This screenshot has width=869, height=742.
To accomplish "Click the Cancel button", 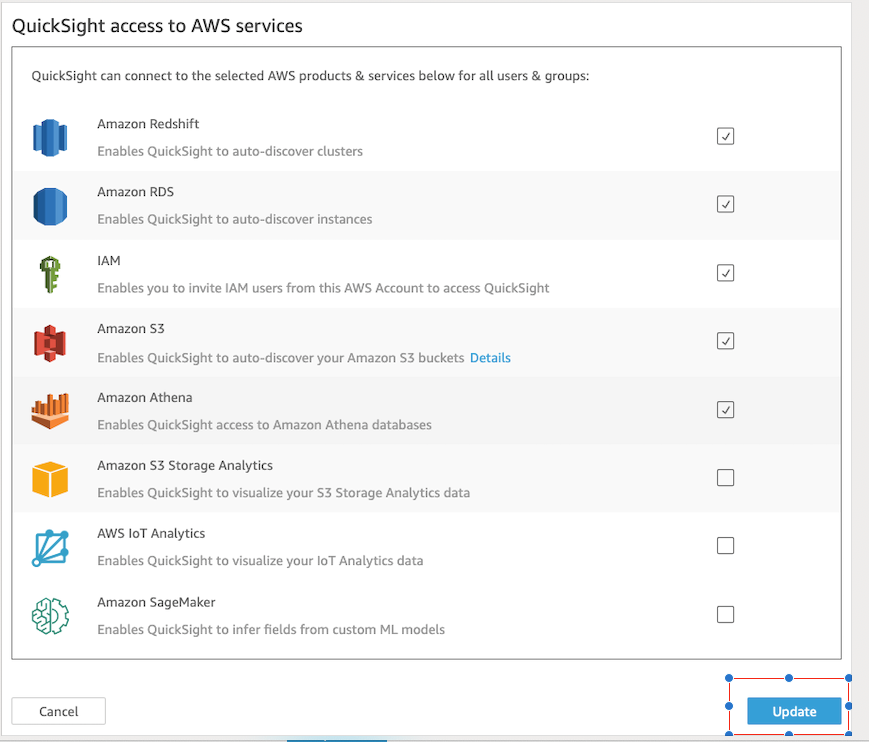I will 59,711.
